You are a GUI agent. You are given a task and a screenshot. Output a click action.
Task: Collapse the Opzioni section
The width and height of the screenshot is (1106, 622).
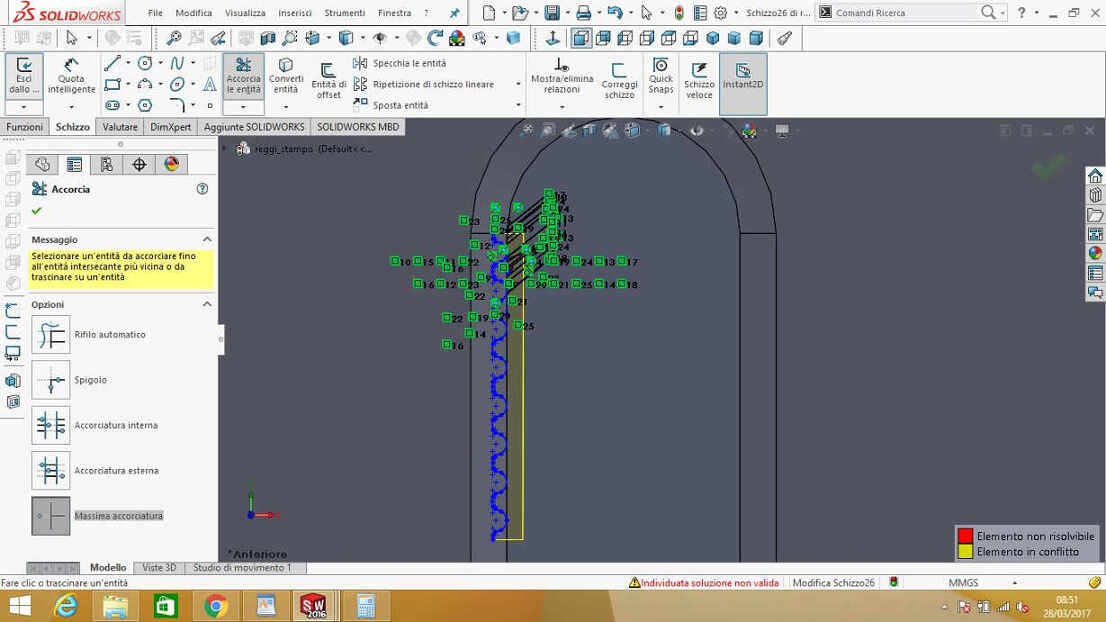(207, 304)
